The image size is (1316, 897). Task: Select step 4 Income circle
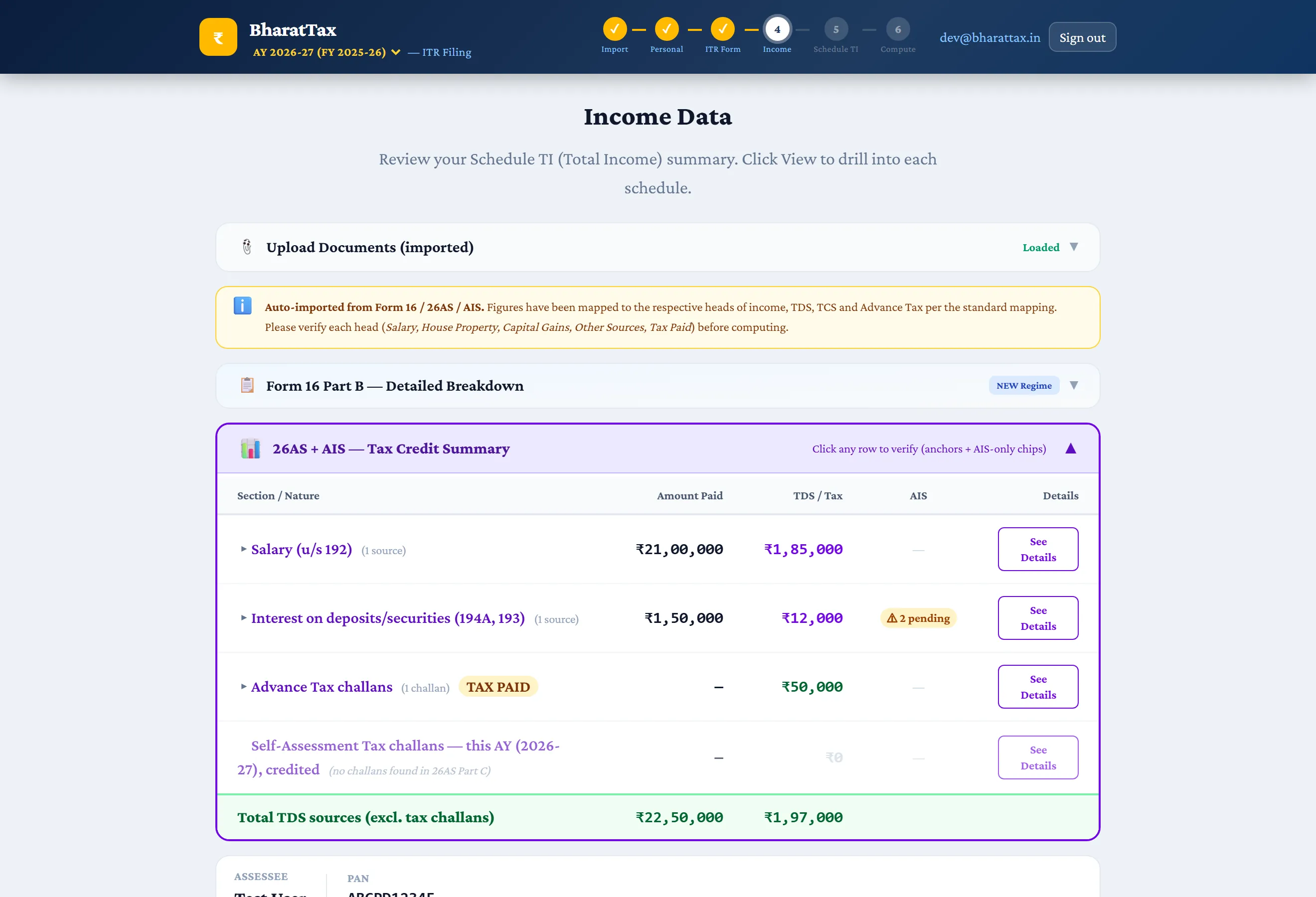(x=777, y=29)
